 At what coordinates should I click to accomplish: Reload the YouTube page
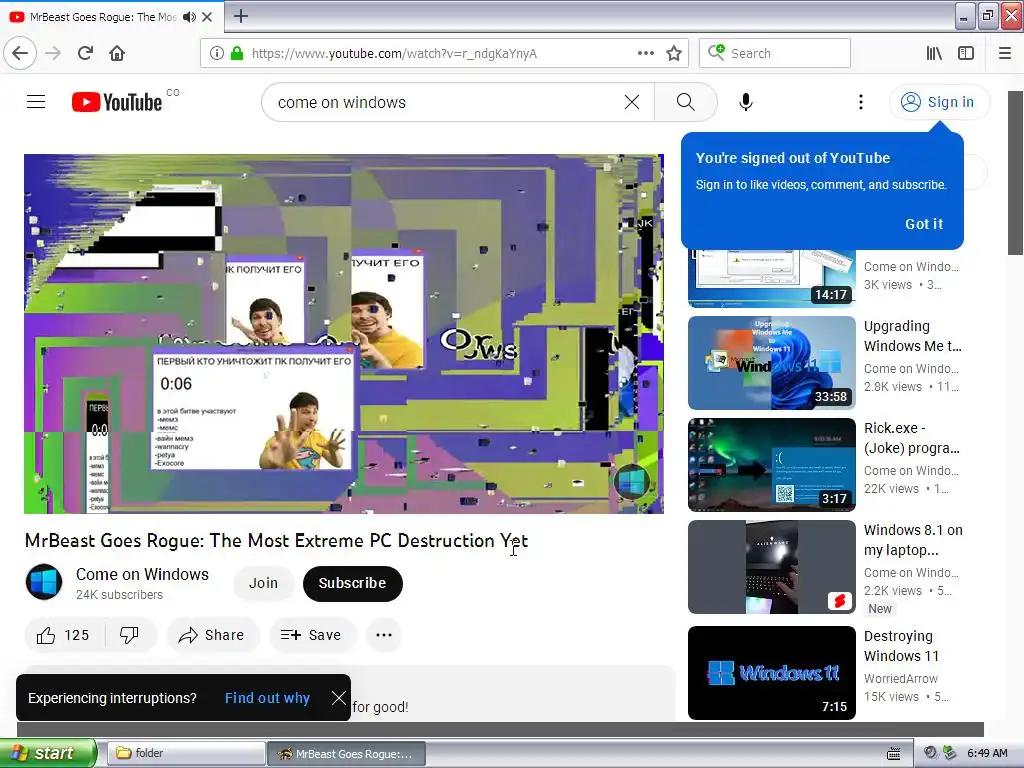[85, 53]
